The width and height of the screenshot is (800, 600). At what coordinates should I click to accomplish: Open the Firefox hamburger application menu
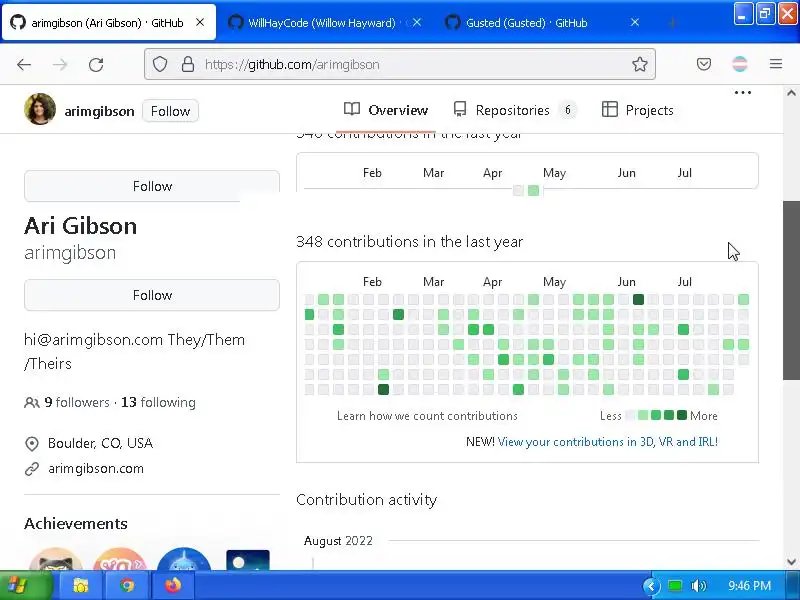[776, 64]
